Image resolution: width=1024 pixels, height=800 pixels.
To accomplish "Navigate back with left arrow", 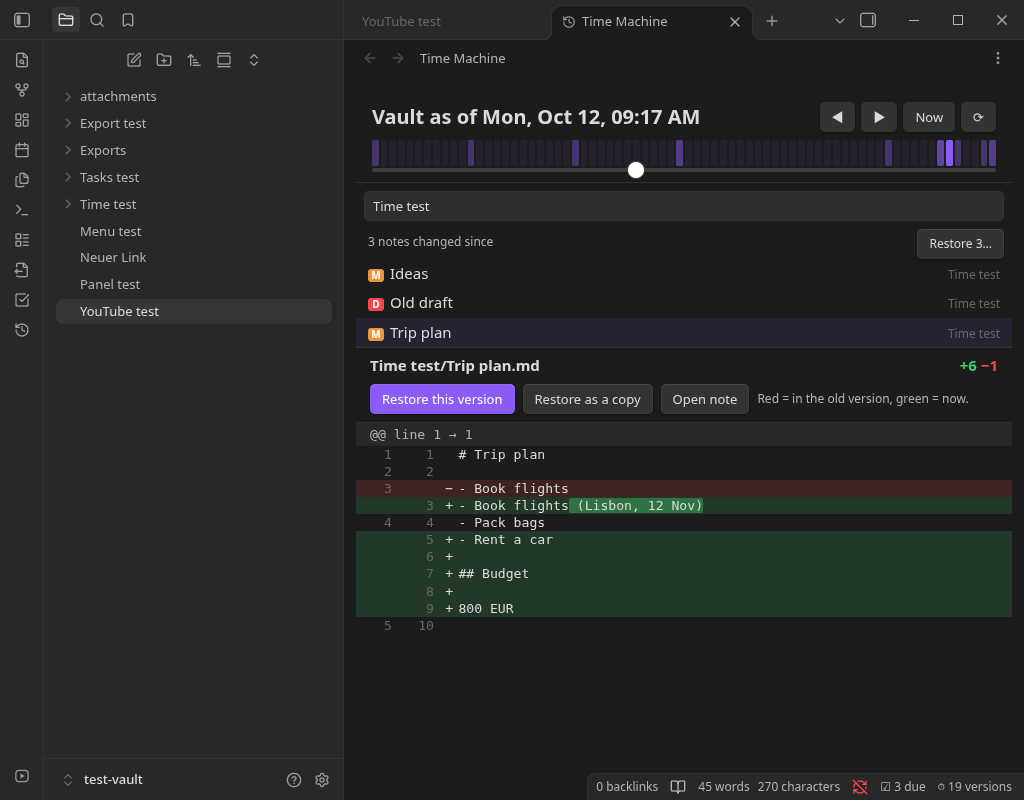I will tap(370, 58).
